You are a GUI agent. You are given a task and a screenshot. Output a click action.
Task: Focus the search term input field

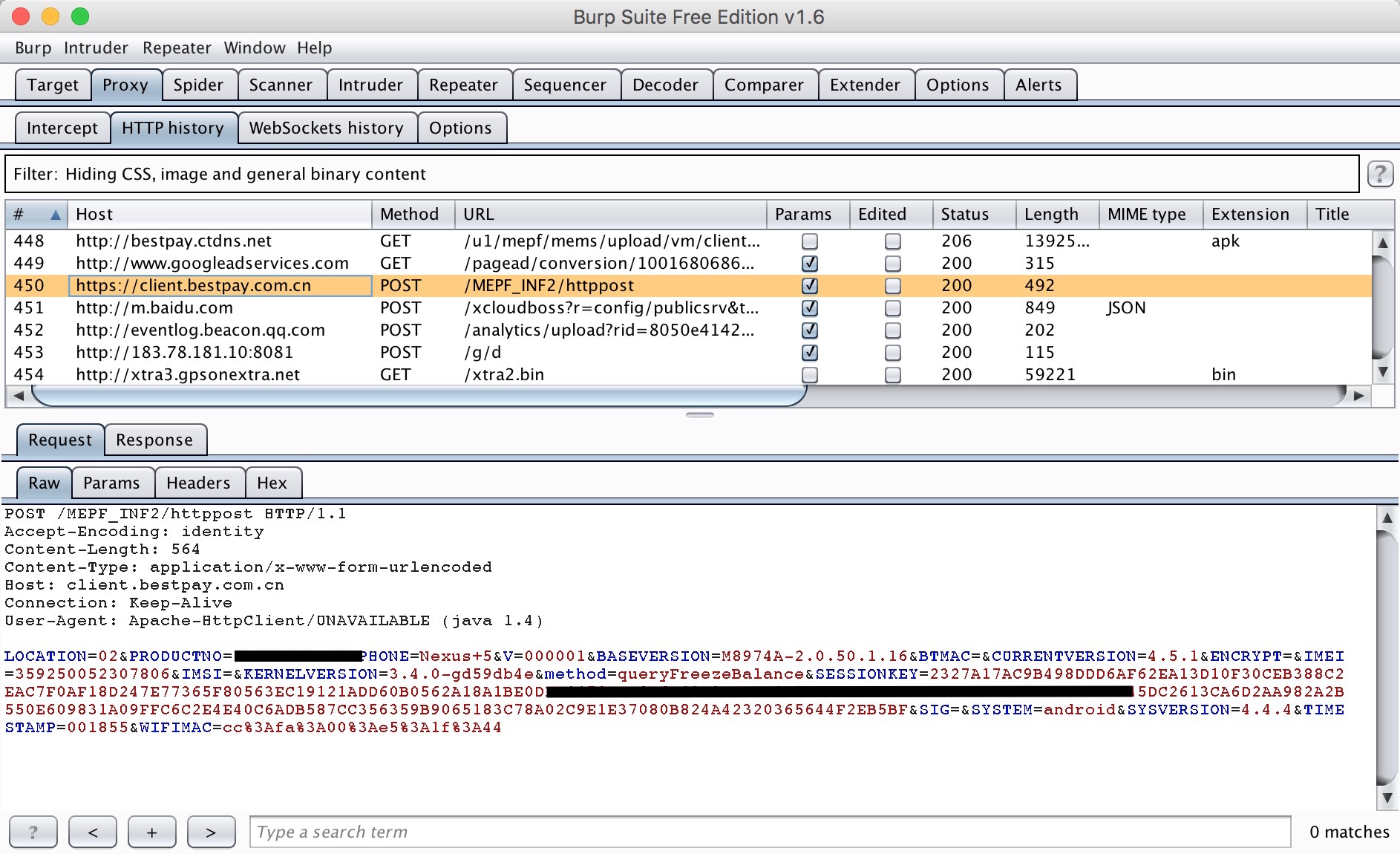[771, 832]
